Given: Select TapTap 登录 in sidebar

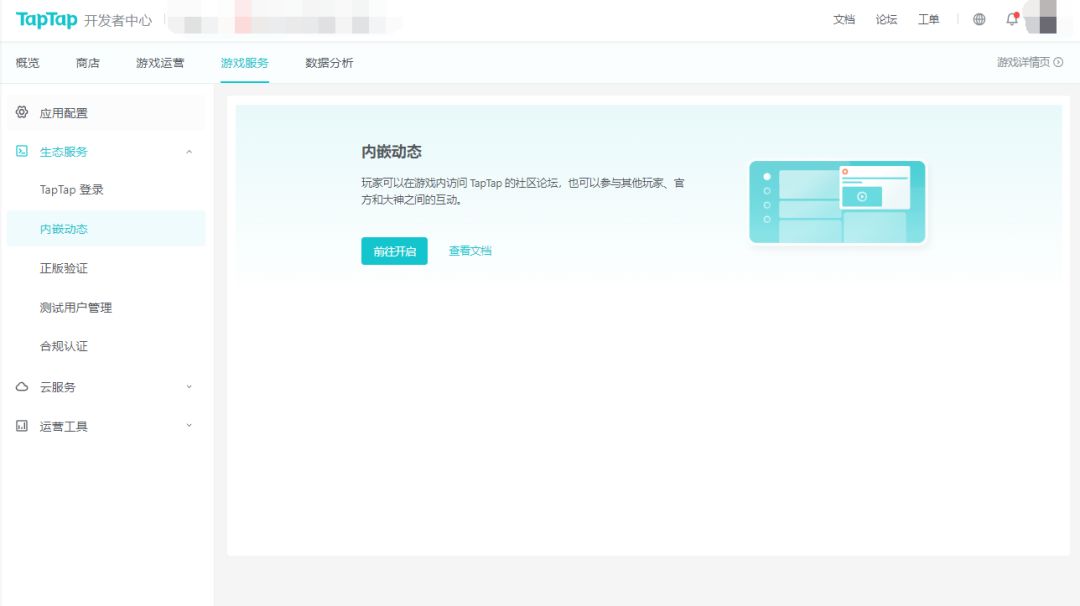Looking at the screenshot, I should pyautogui.click(x=72, y=189).
